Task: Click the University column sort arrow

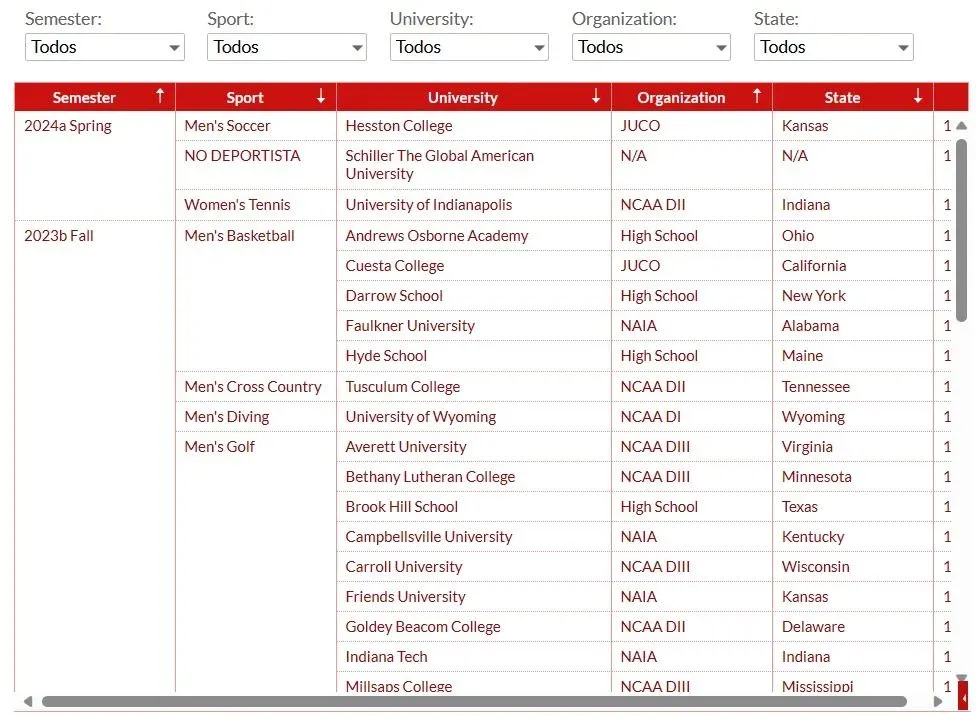Action: (596, 96)
